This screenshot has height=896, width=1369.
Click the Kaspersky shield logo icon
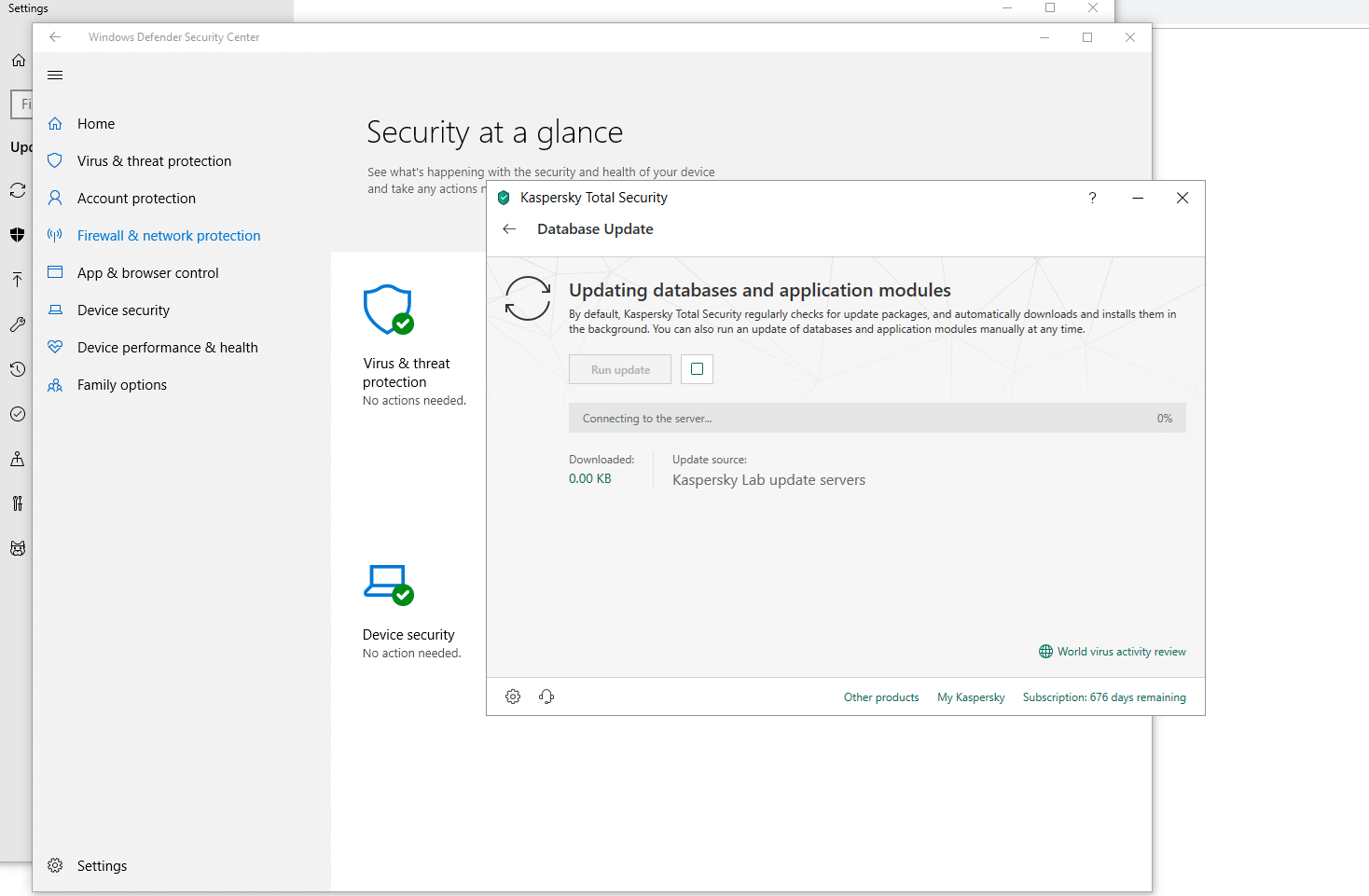click(x=504, y=198)
